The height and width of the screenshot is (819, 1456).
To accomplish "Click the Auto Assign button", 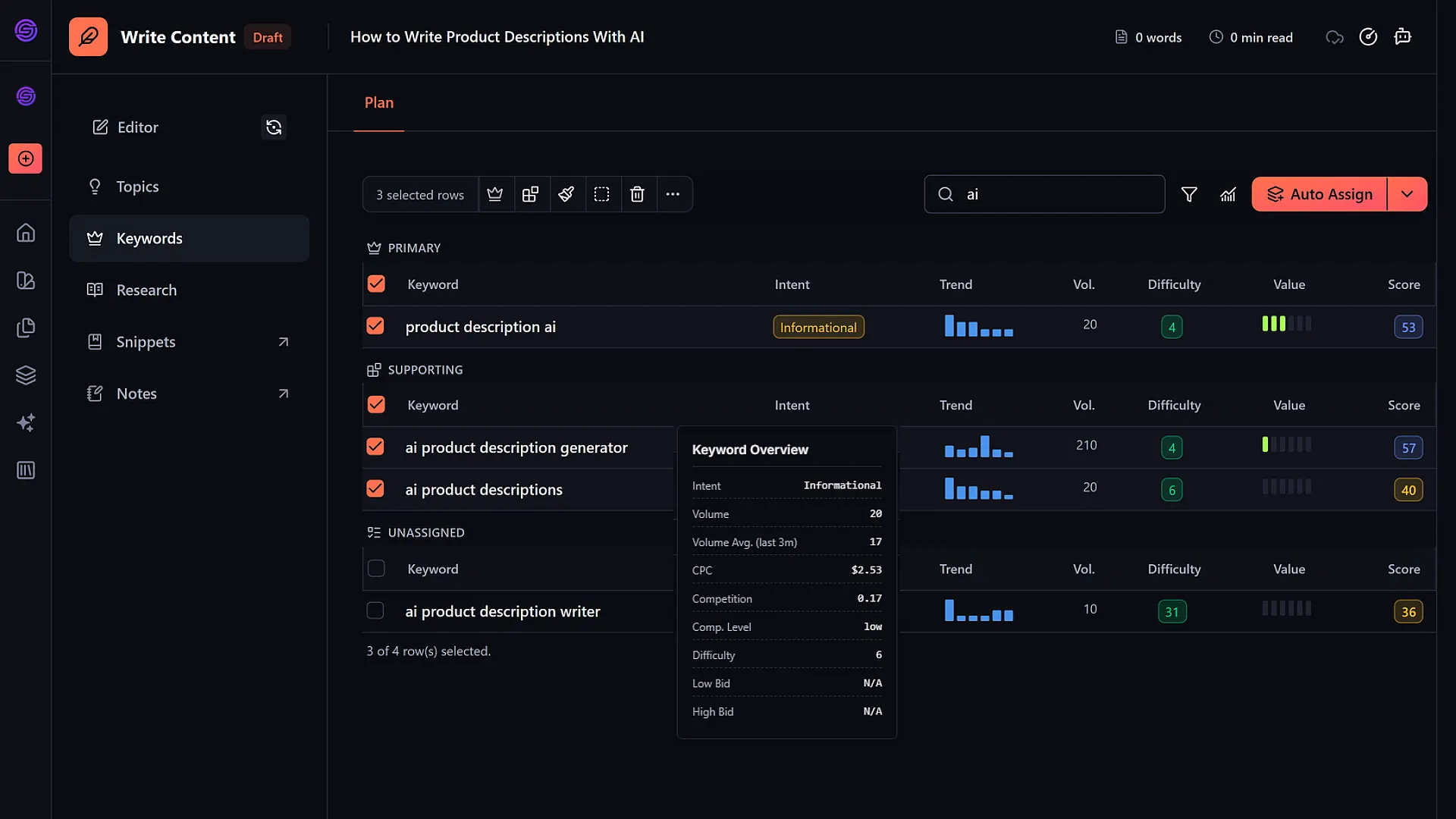I will [x=1319, y=194].
